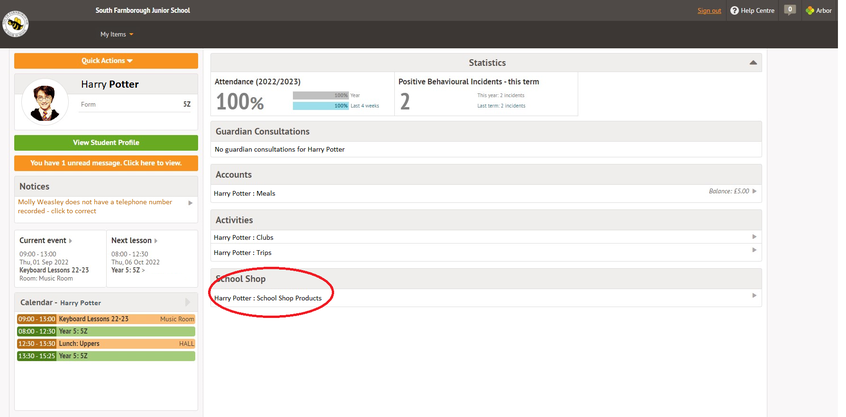Click South Farnborough Junior School title
This screenshot has width=846, height=417.
tap(143, 11)
